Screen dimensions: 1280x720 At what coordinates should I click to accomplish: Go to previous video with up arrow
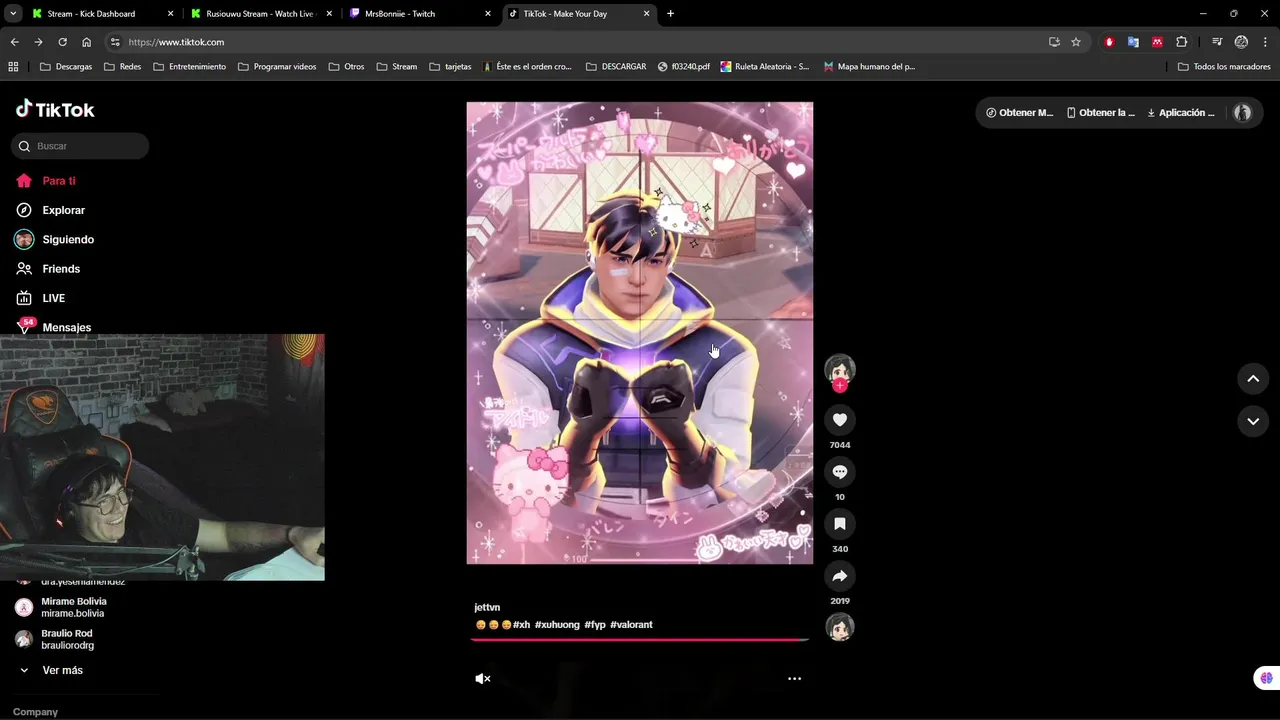coord(1253,378)
